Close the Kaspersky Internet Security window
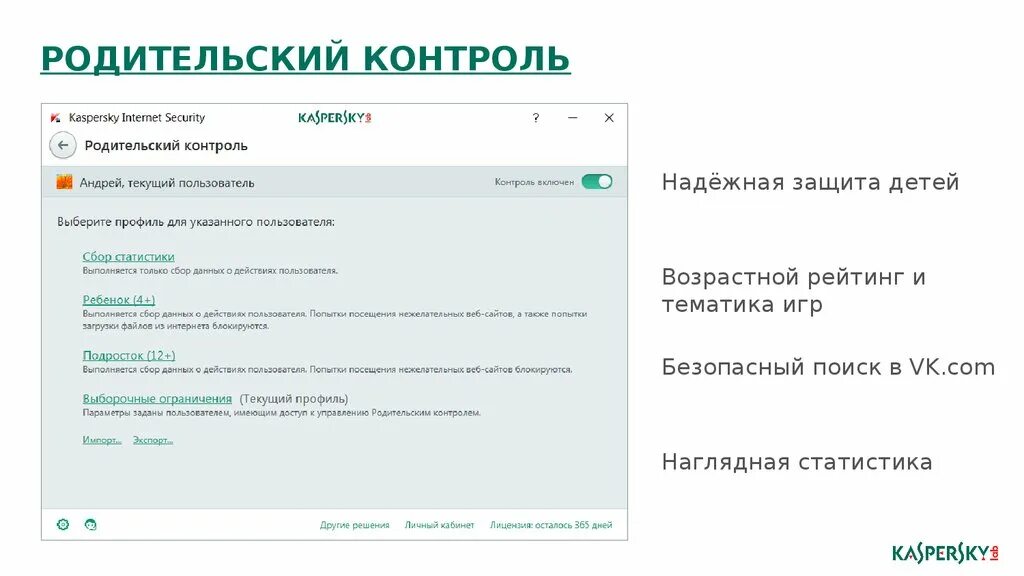This screenshot has width=1024, height=576. (x=609, y=118)
